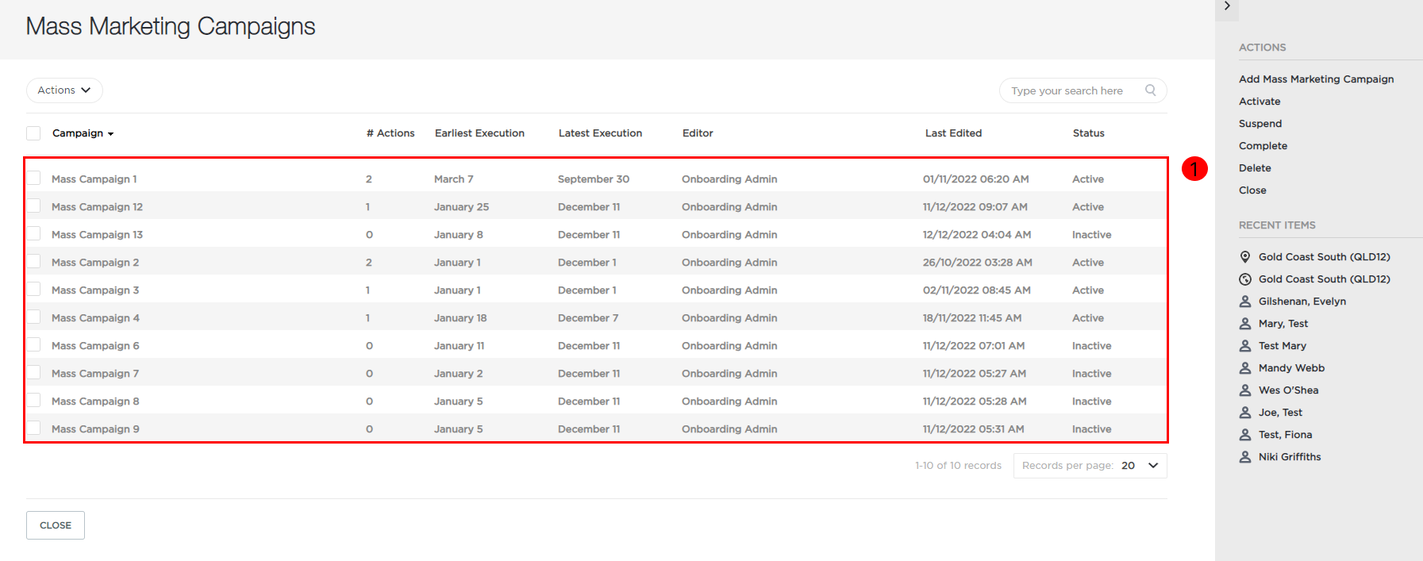
Task: Open Gilshenan, Evelyn person record
Action: [x=1292, y=301]
